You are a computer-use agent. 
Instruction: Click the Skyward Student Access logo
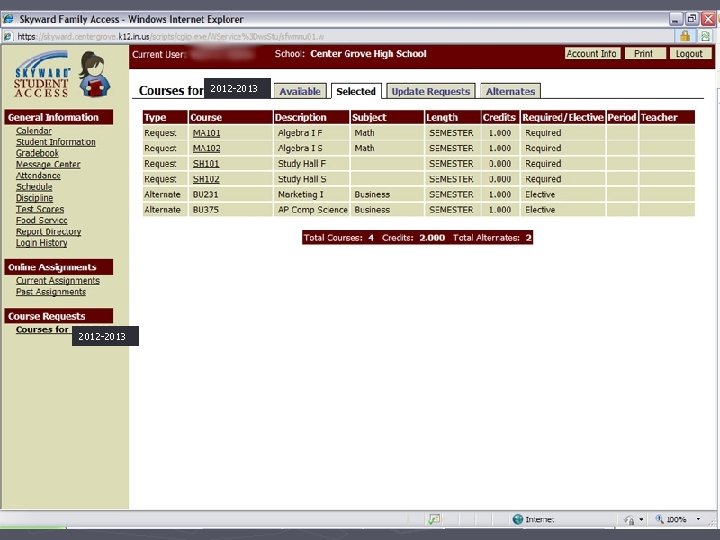coord(42,73)
